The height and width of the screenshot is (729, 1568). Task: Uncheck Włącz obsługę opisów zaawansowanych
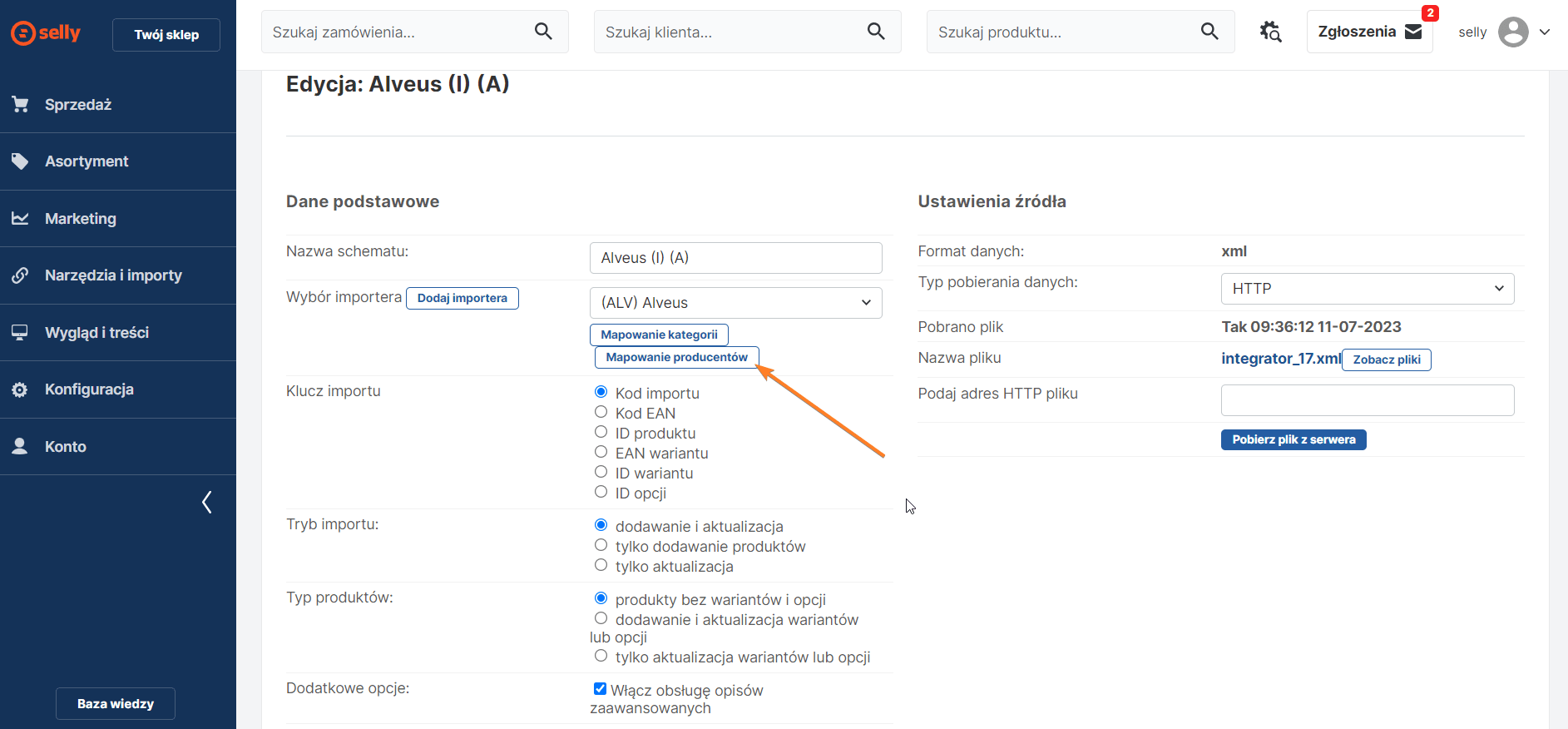tap(600, 688)
